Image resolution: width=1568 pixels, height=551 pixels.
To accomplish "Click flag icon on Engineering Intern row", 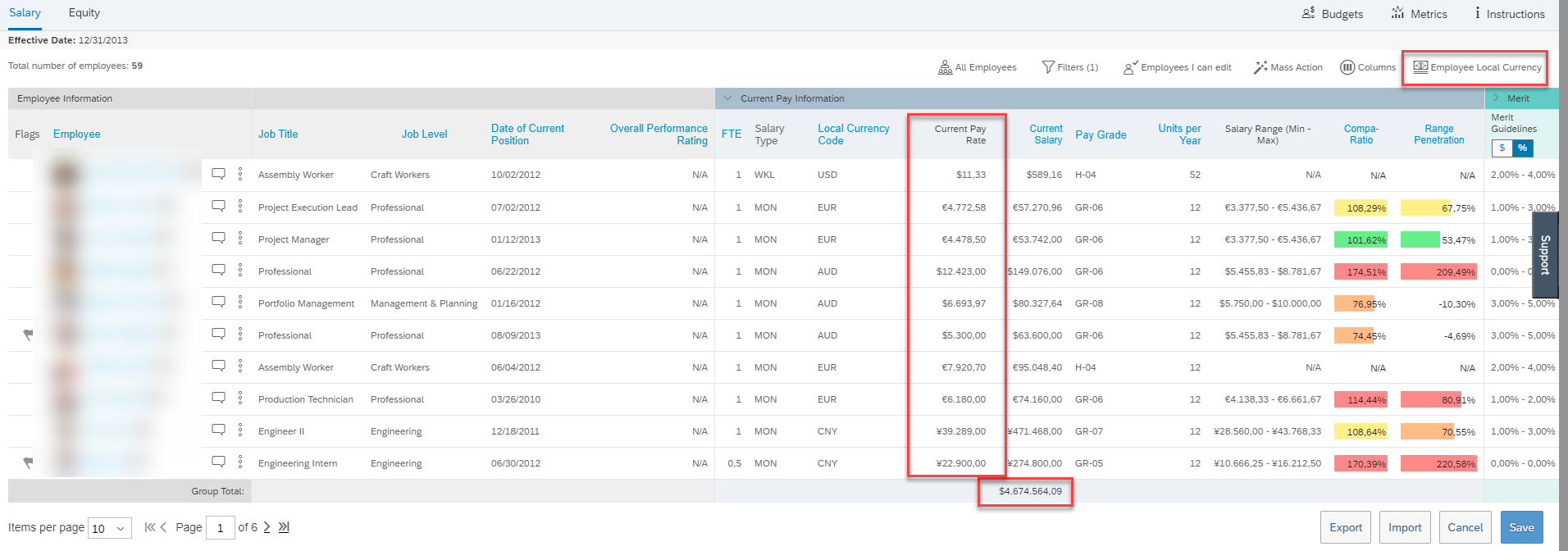I will point(28,463).
